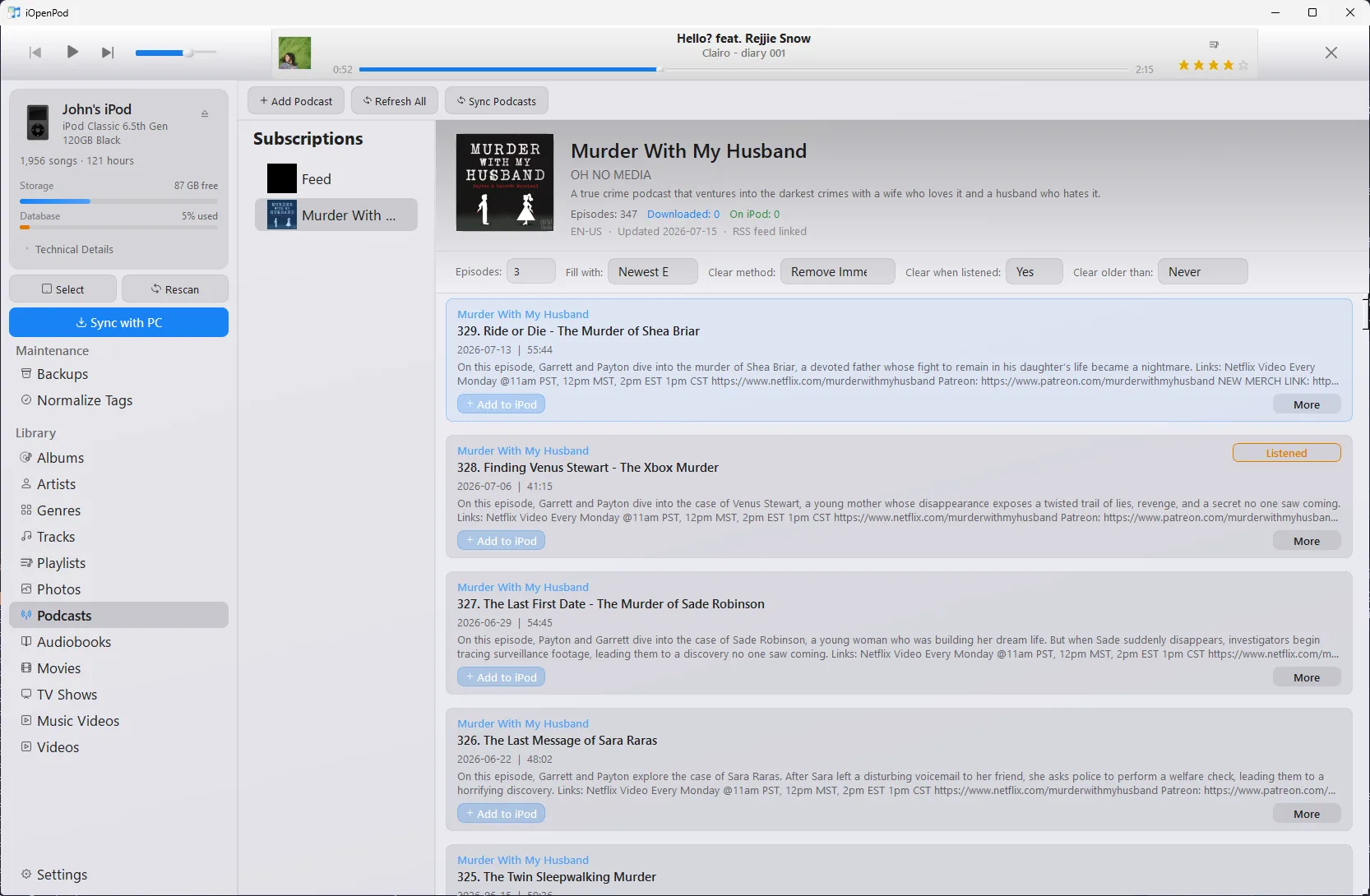
Task: Click the episode title '325. The Twin Sleepwalking Murder'
Action: (x=557, y=877)
